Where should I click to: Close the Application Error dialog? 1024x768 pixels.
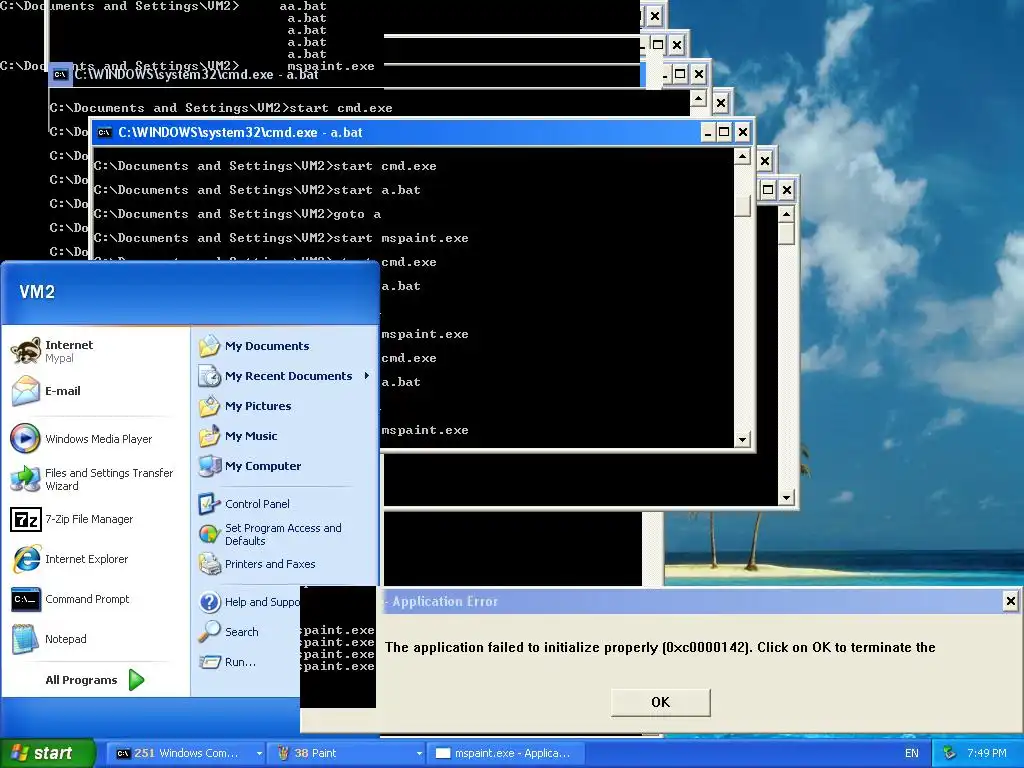1010,601
